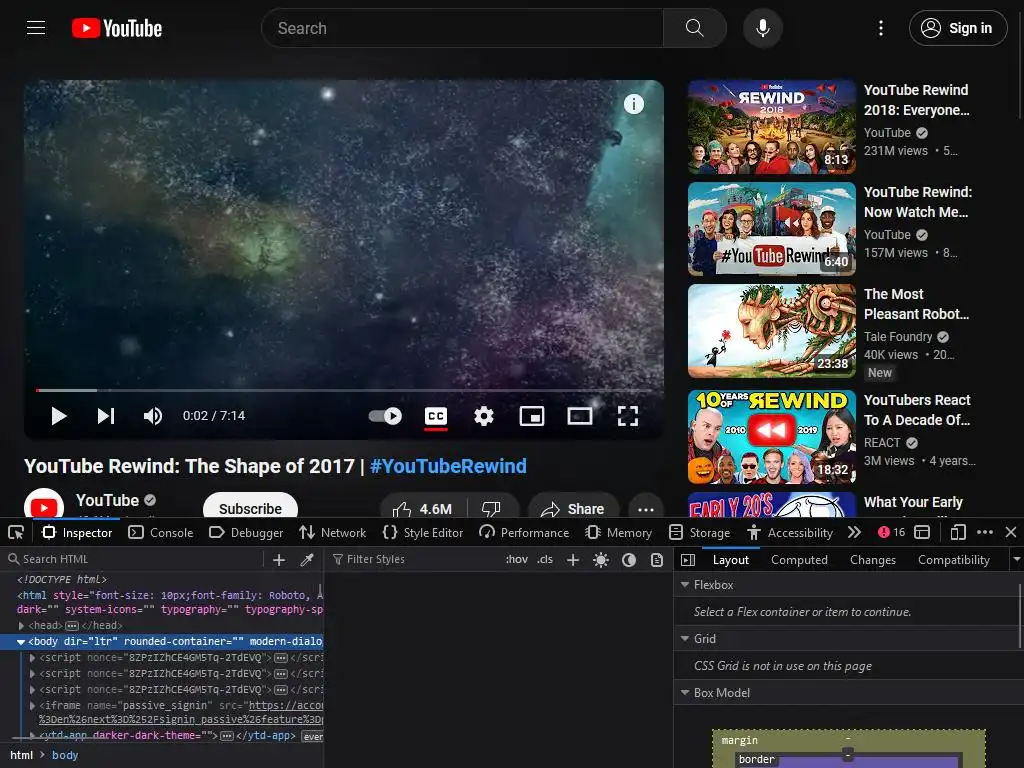Switch to the Debugger tab
Image resolution: width=1024 pixels, height=768 pixels.
pos(246,532)
